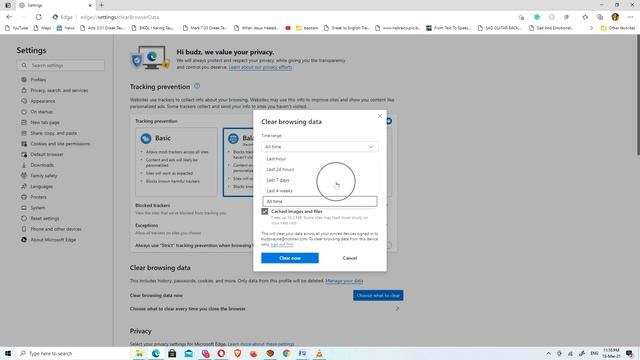This screenshot has width=640, height=360.
Task: Open Other favorites folder
Action: click(618, 28)
